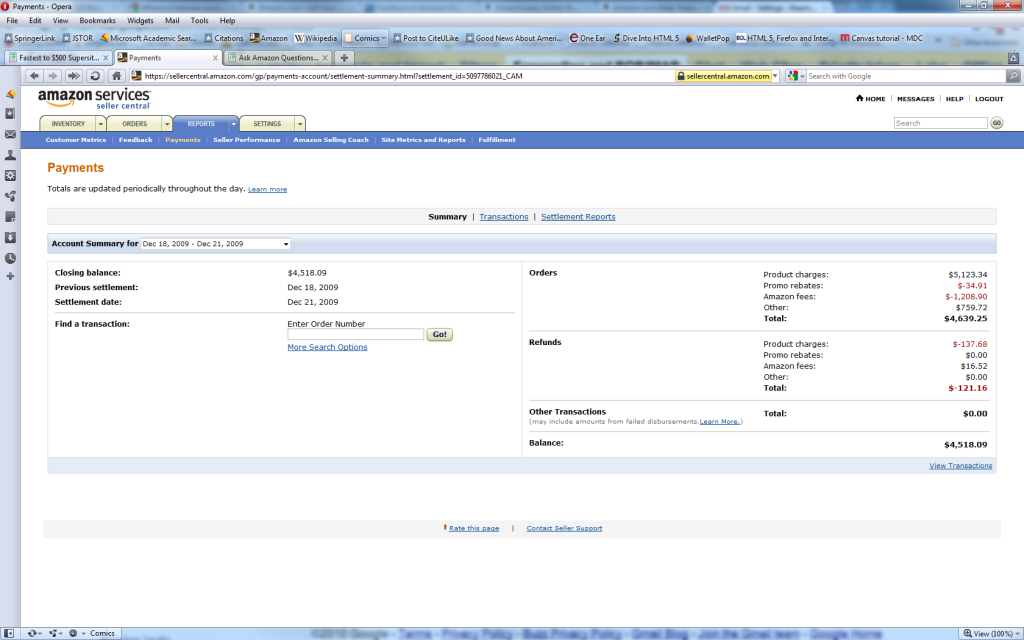The height and width of the screenshot is (640, 1024).
Task: Toggle the panel sidebar from status bar
Action: click(9, 633)
